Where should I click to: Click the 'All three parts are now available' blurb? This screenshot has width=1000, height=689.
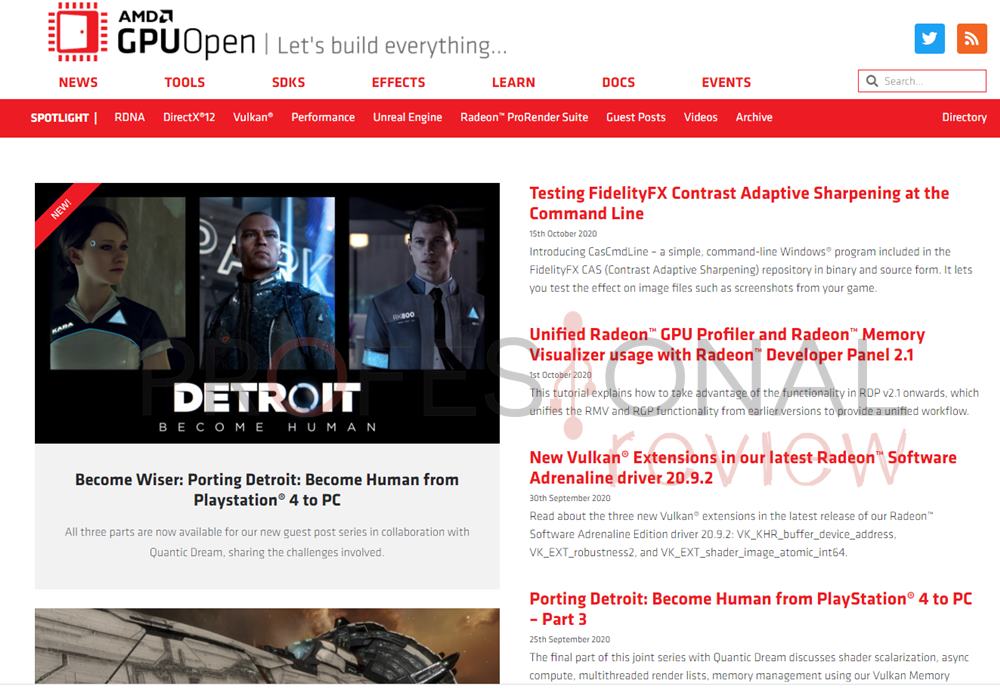click(267, 542)
